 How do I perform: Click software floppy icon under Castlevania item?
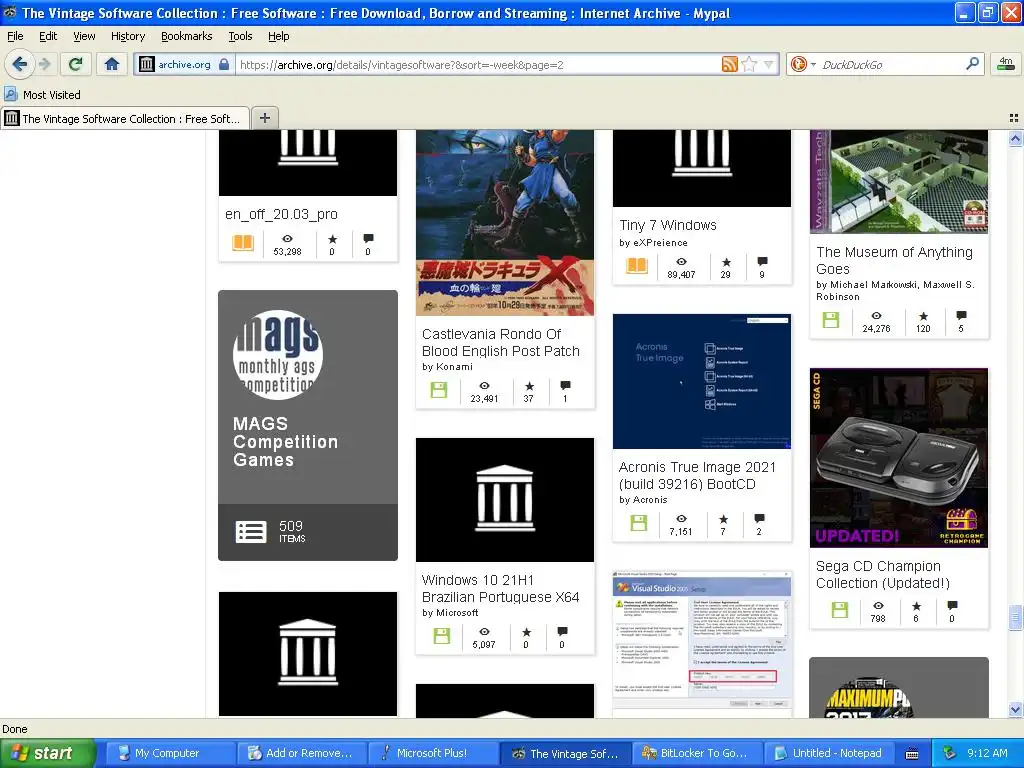pyautogui.click(x=439, y=390)
